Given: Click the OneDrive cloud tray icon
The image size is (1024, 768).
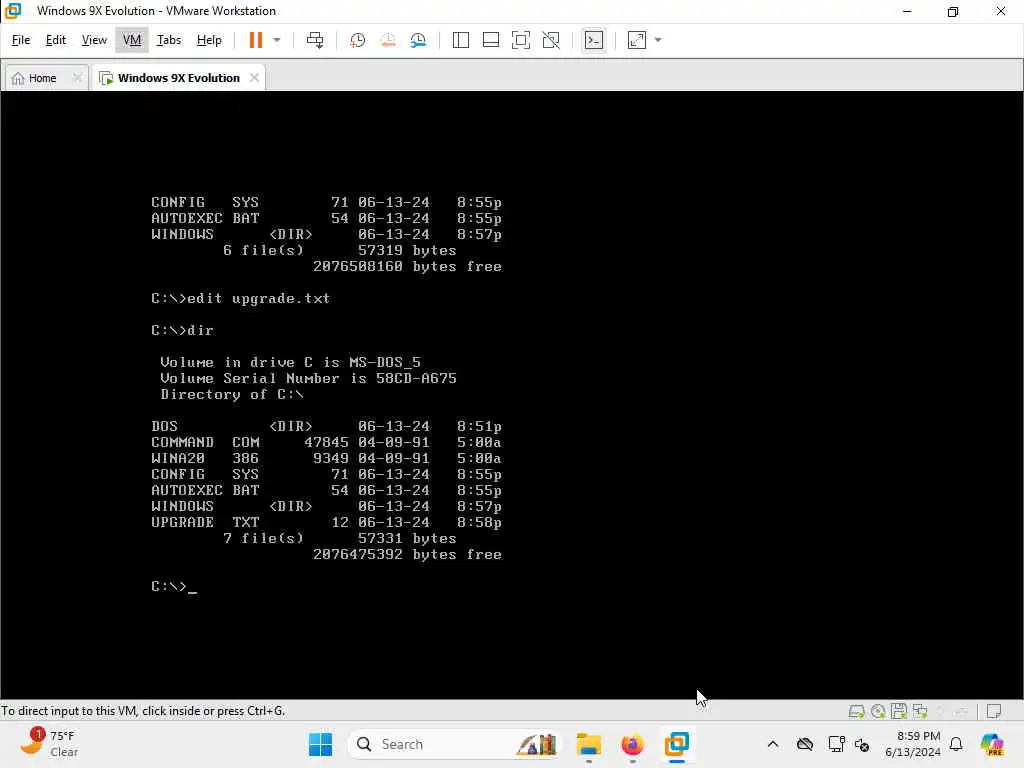Looking at the screenshot, I should pyautogui.click(x=805, y=744).
